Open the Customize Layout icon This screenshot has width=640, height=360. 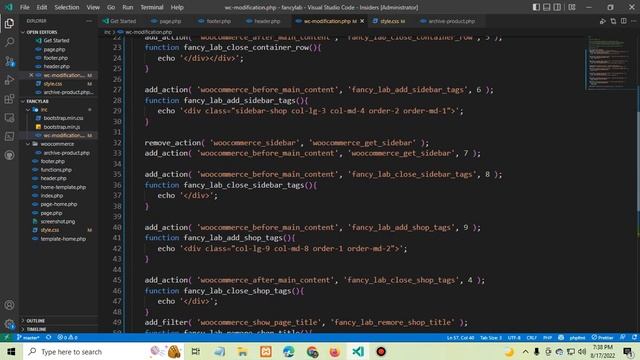pyautogui.click(x=572, y=7)
